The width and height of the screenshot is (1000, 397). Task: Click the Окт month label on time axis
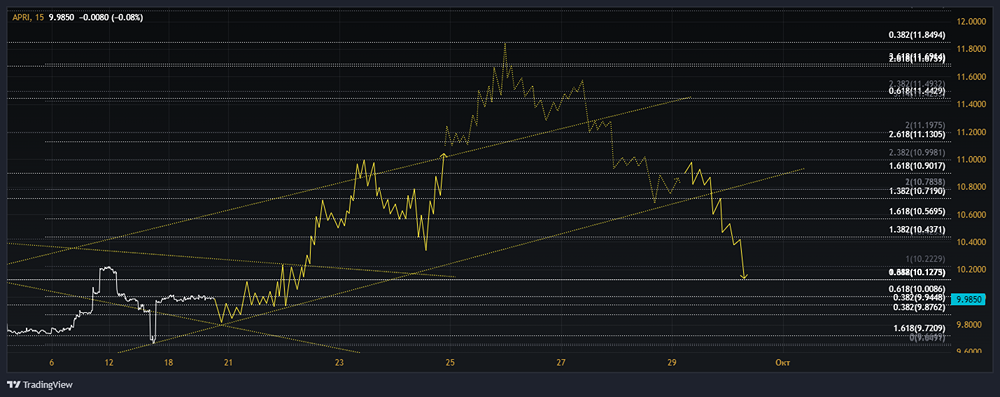point(782,362)
